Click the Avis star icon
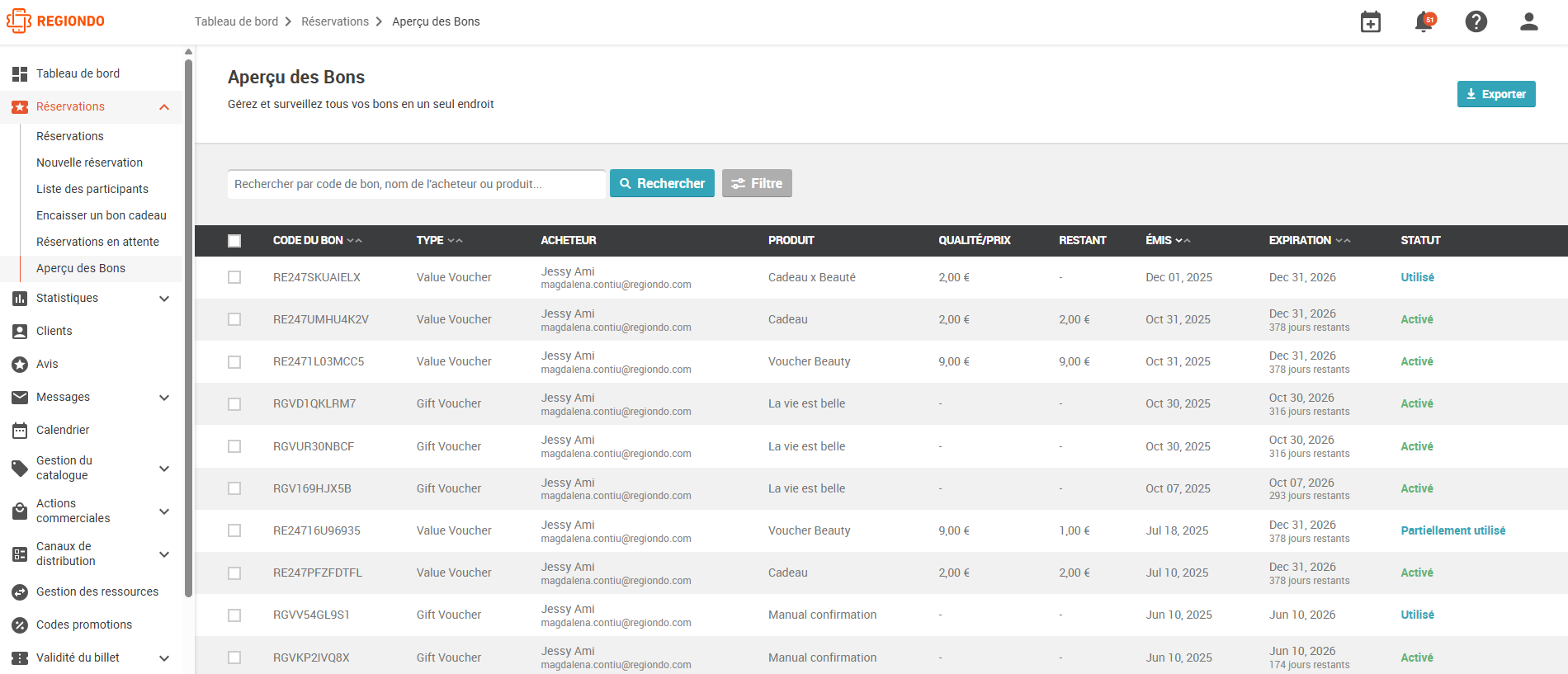The image size is (1568, 674). pos(20,365)
